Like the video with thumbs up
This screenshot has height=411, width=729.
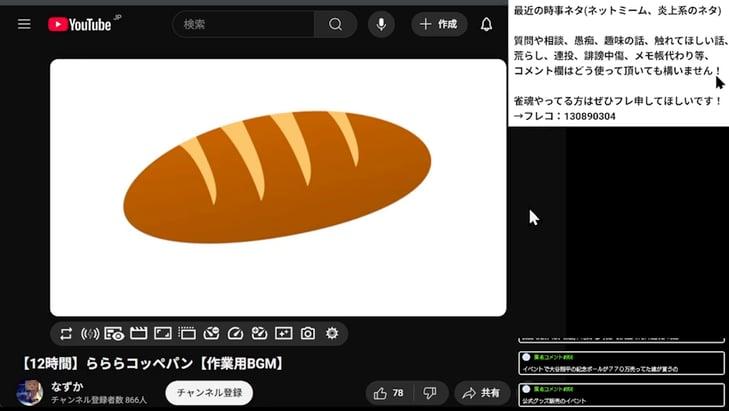coord(390,393)
